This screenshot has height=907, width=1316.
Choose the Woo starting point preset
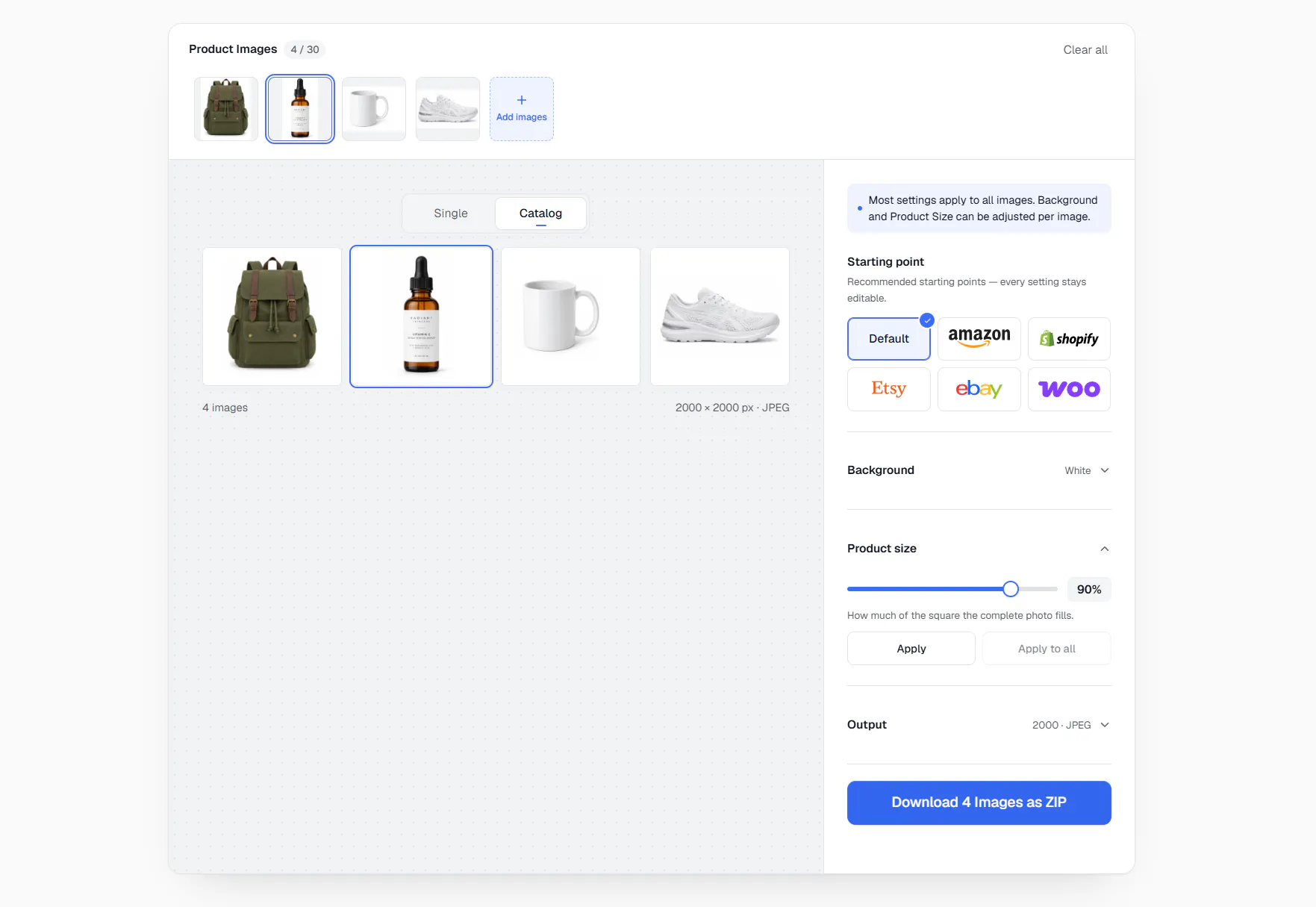[x=1069, y=389]
